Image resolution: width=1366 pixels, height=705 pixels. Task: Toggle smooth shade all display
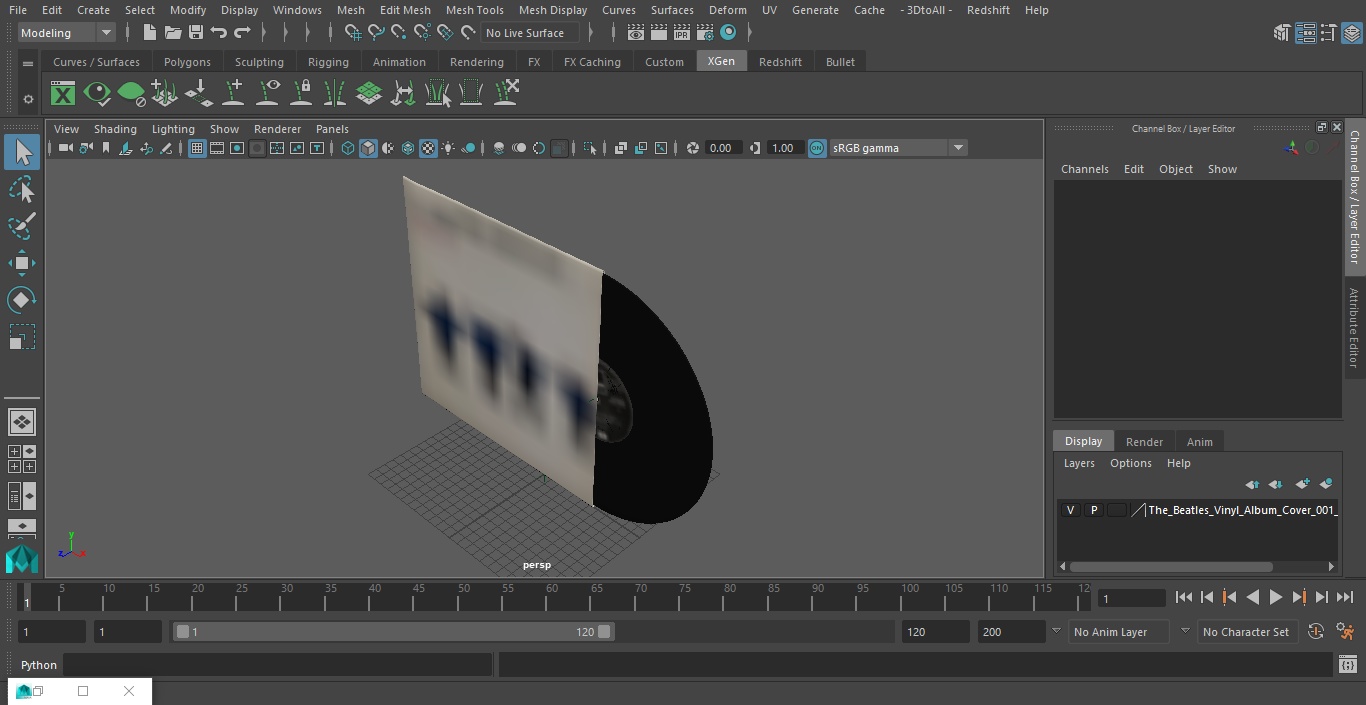(368, 148)
